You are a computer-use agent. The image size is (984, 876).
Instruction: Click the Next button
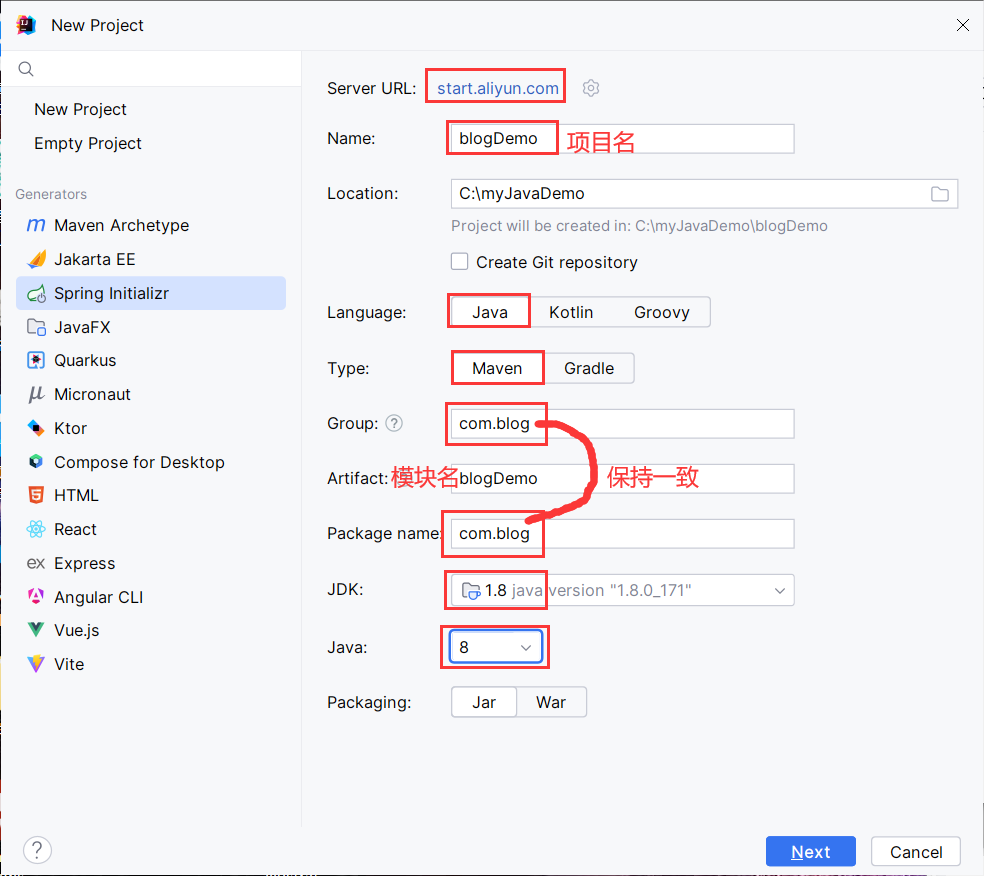(x=810, y=852)
